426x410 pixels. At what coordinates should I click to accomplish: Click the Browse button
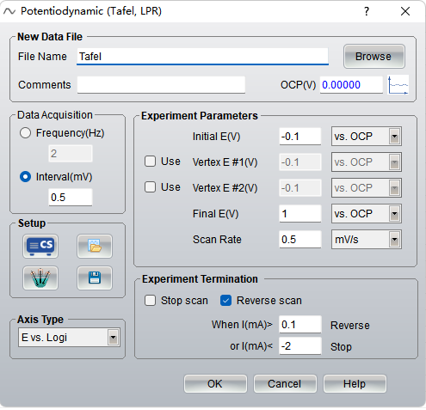(x=374, y=56)
